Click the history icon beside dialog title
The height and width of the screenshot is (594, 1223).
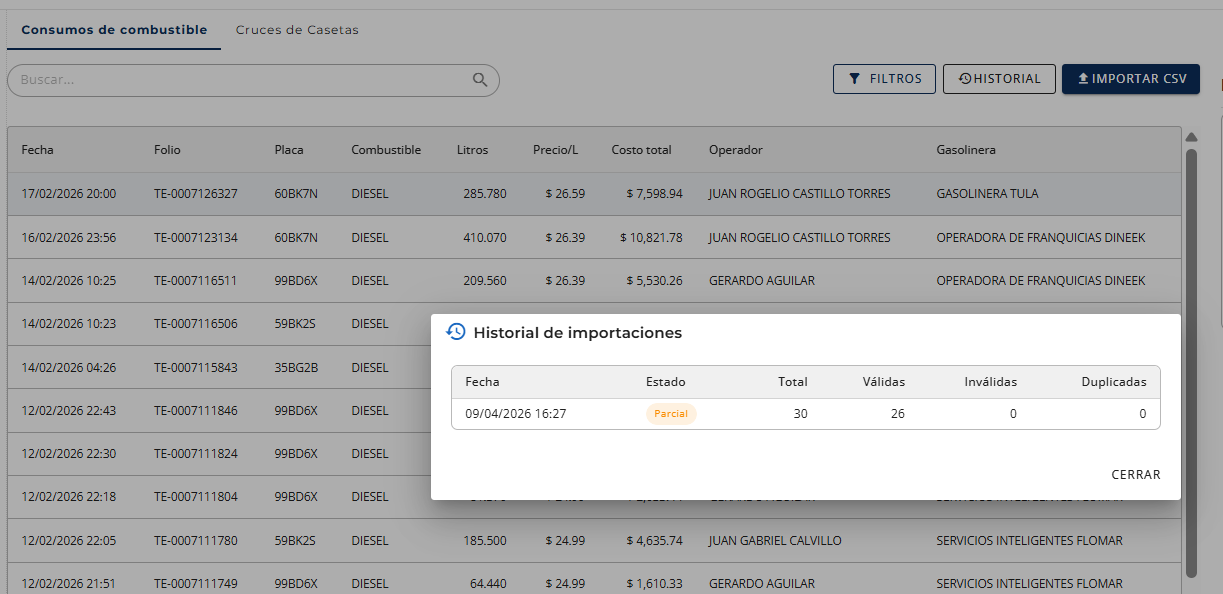tap(456, 332)
